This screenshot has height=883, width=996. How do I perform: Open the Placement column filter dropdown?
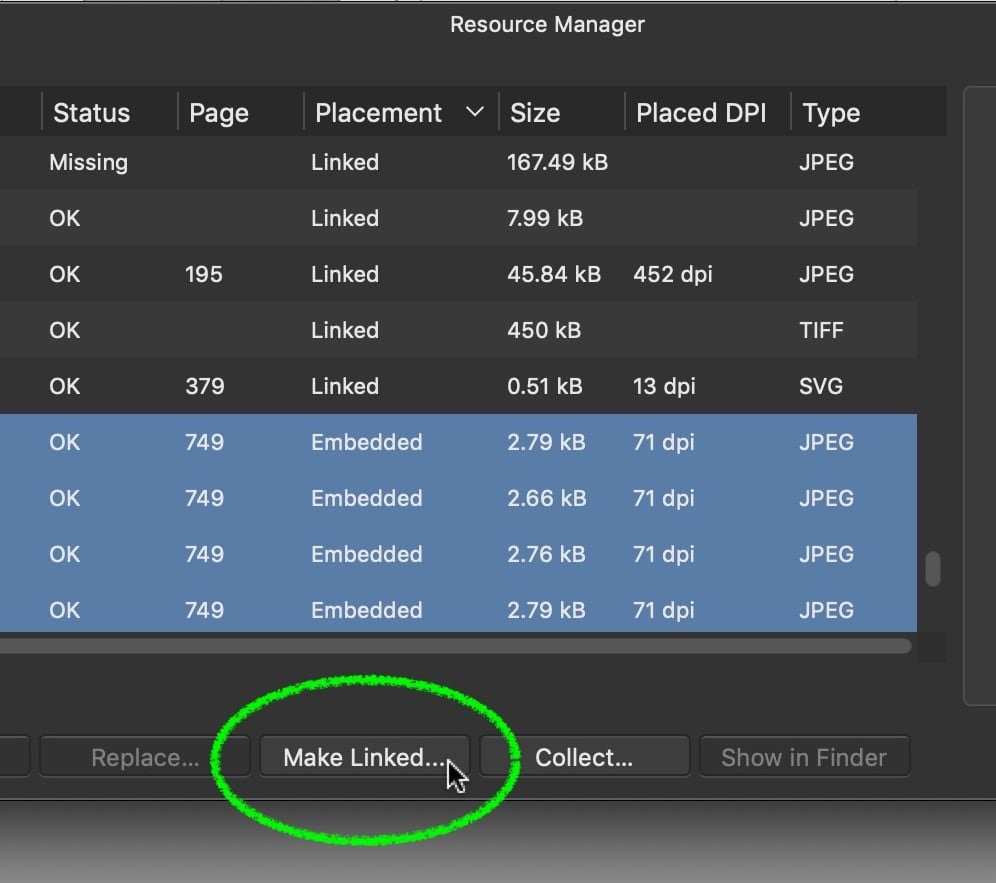(x=474, y=112)
